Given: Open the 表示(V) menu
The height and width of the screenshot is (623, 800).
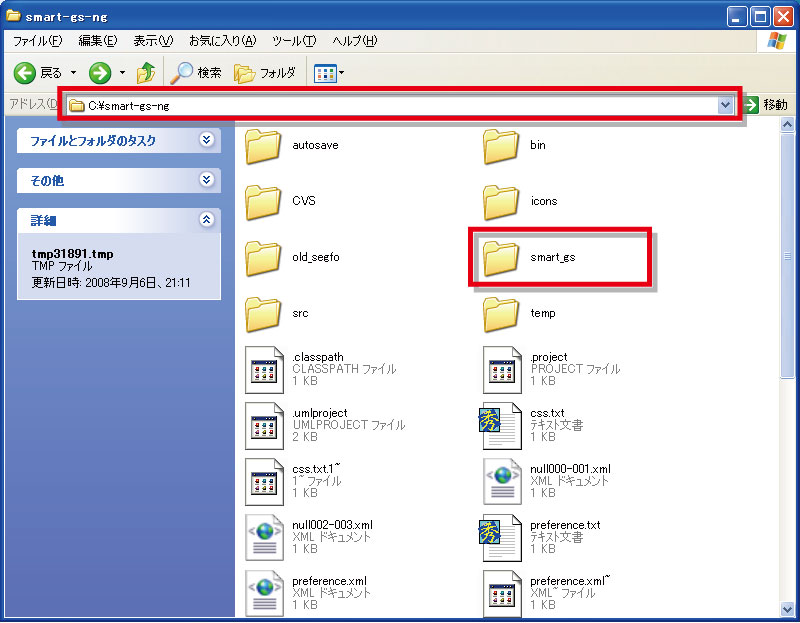Looking at the screenshot, I should click(x=153, y=41).
